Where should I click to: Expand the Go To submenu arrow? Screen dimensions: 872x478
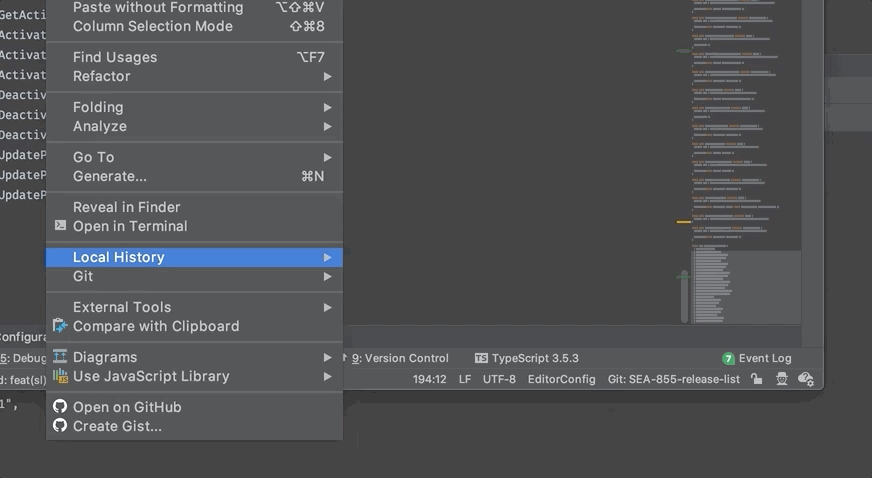[x=328, y=157]
